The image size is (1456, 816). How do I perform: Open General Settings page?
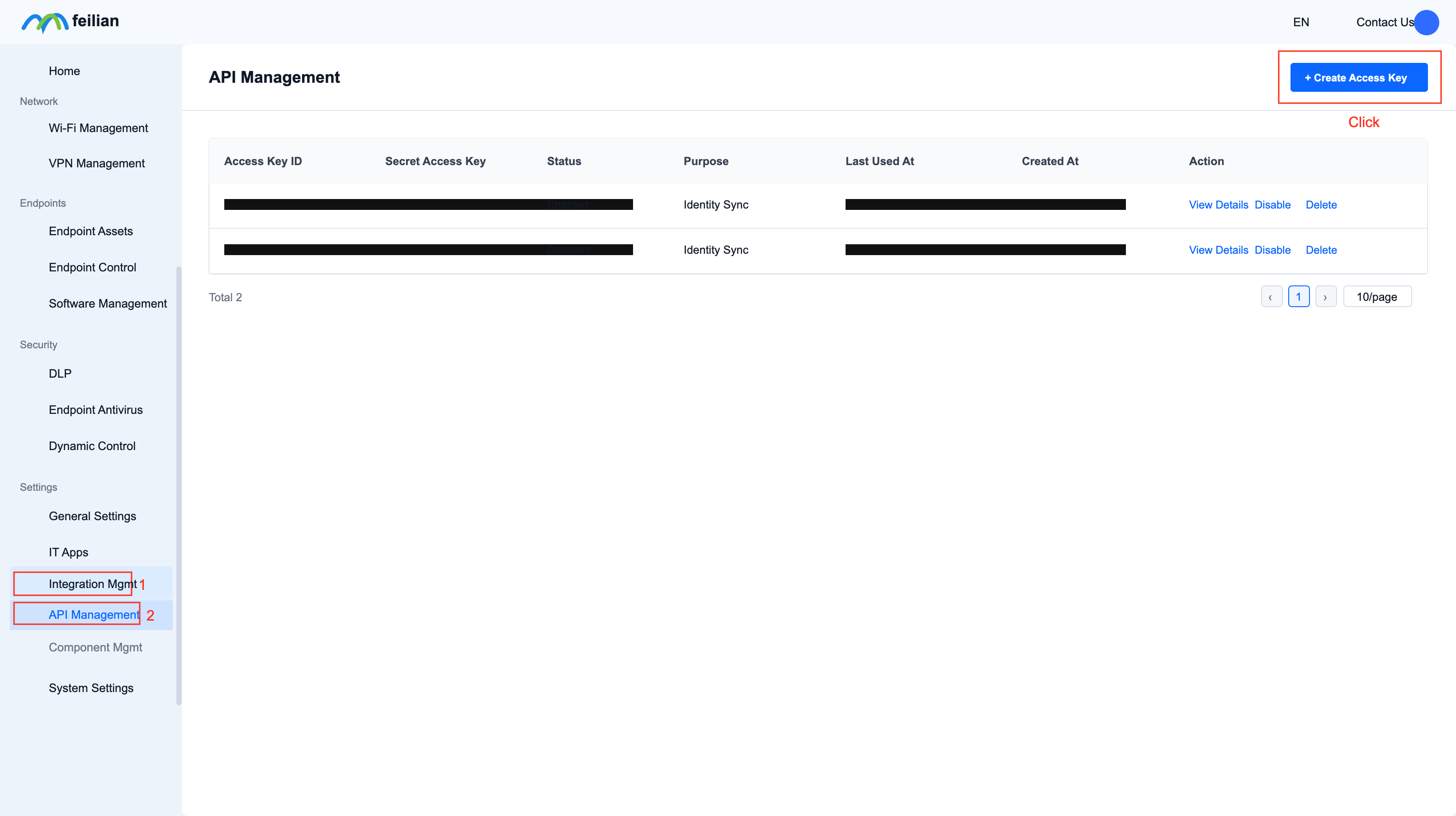(x=92, y=516)
